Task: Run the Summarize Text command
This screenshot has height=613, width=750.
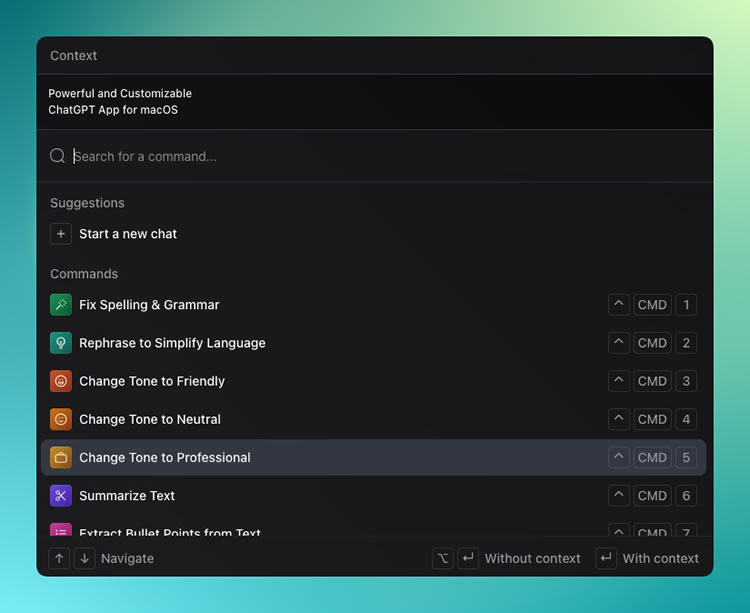Action: [x=373, y=496]
